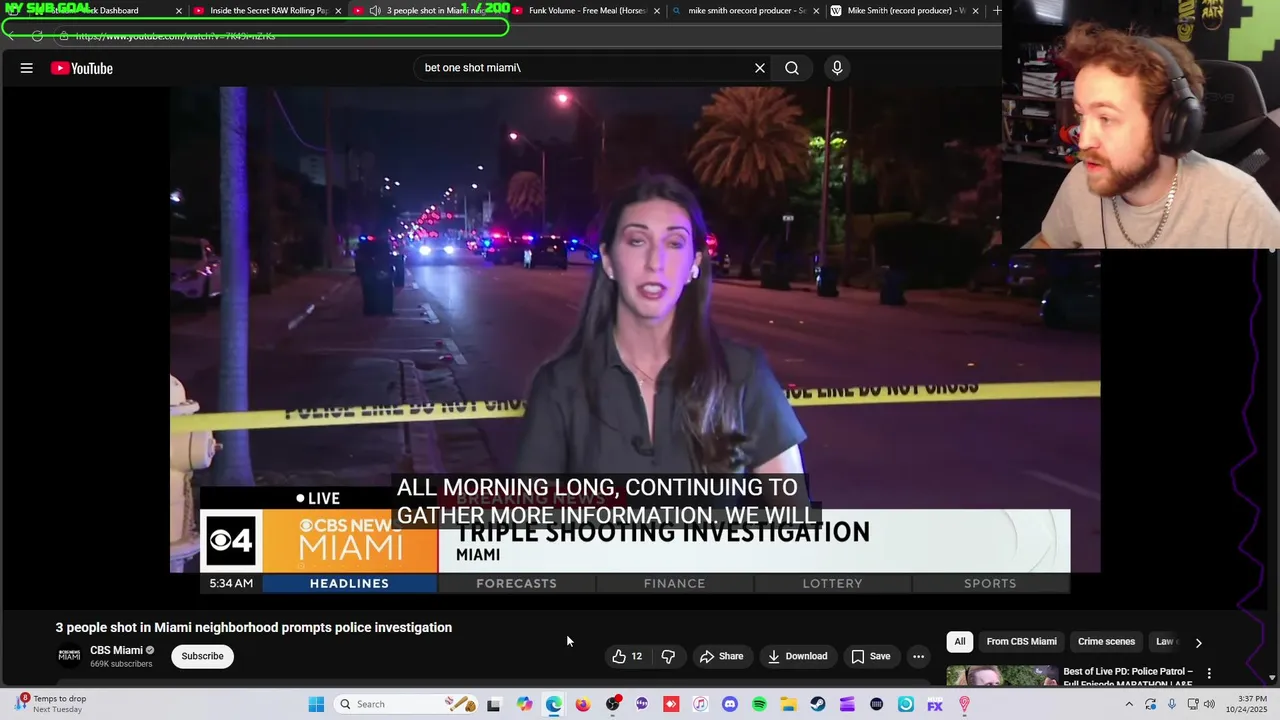Launch Discord from the taskbar

[729, 704]
